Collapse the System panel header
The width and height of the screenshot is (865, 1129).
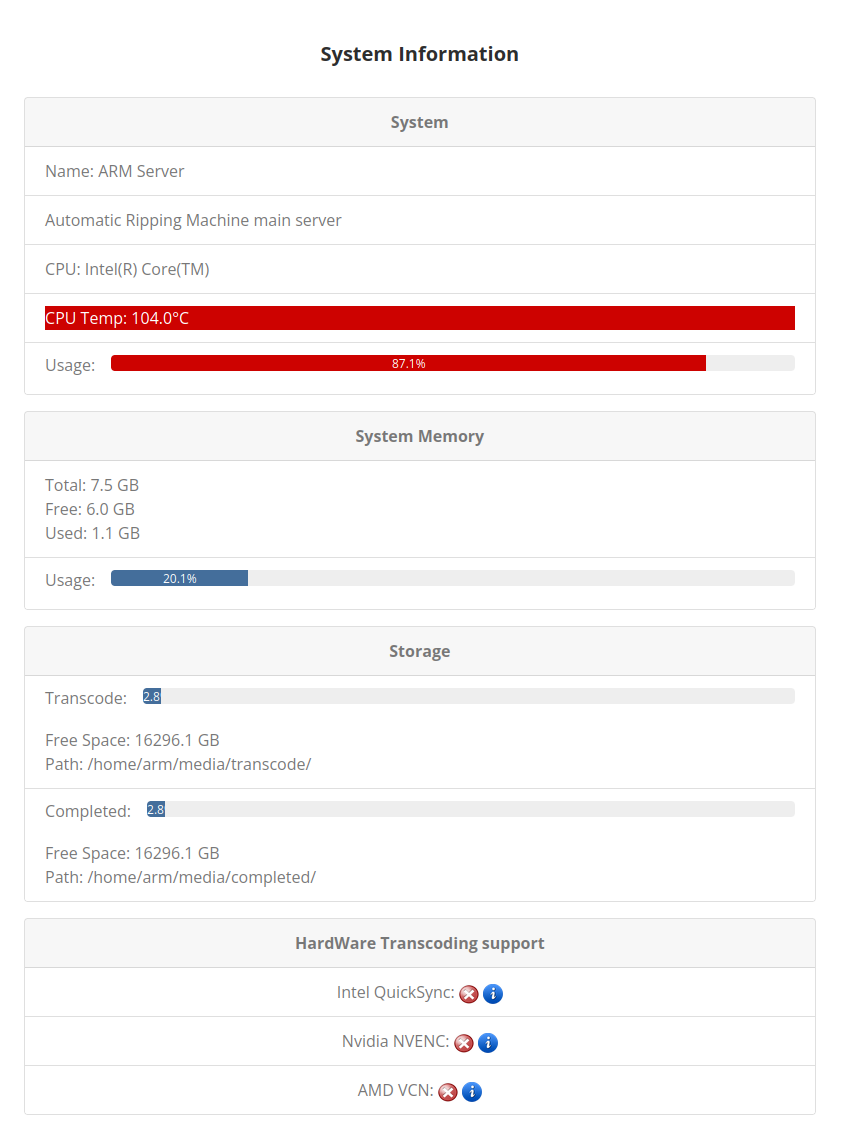tap(419, 121)
